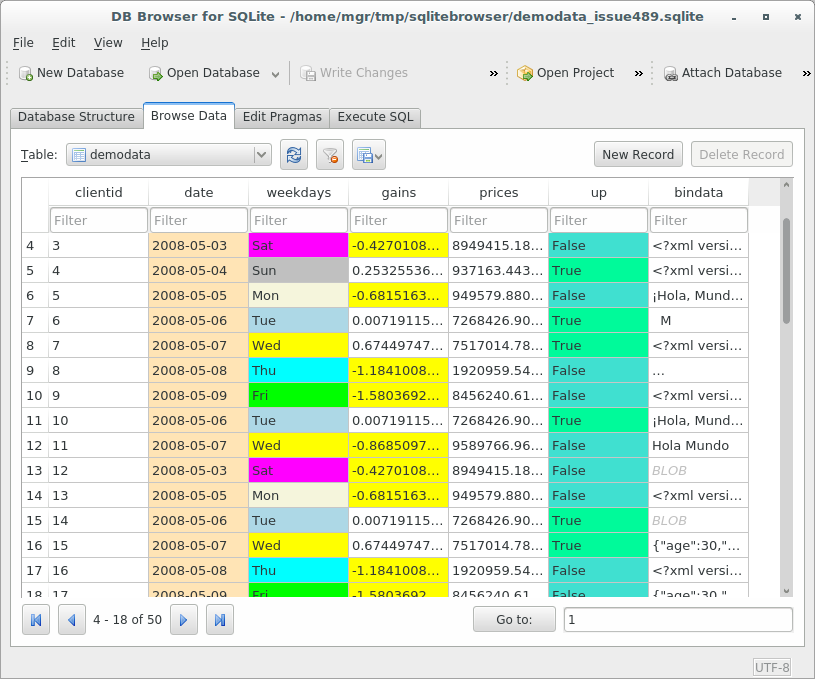
Task: Click the Delete Record button
Action: point(741,154)
